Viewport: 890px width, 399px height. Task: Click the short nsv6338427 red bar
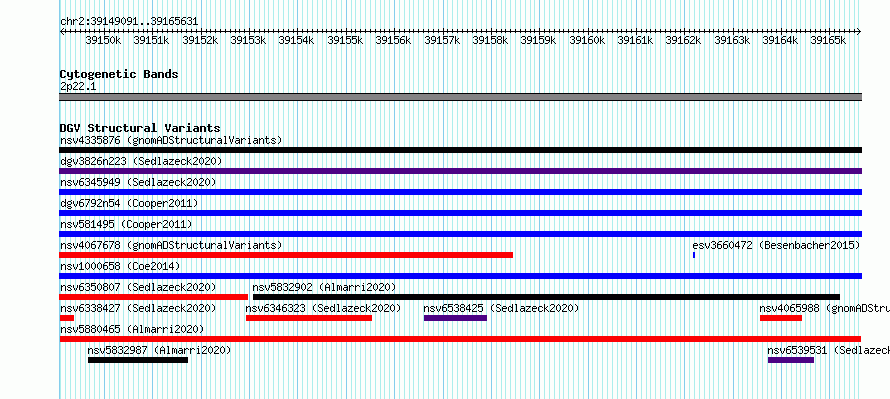click(67, 318)
